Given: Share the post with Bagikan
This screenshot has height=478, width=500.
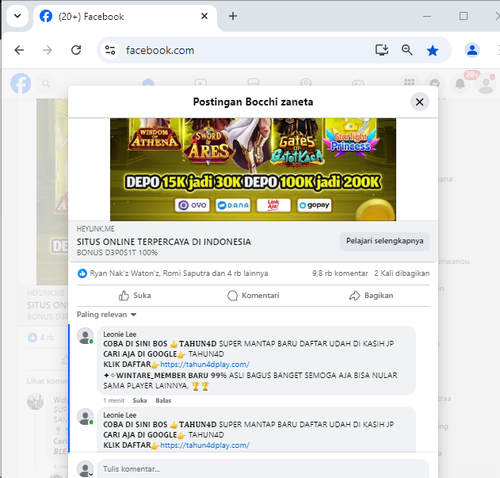Looking at the screenshot, I should (371, 295).
